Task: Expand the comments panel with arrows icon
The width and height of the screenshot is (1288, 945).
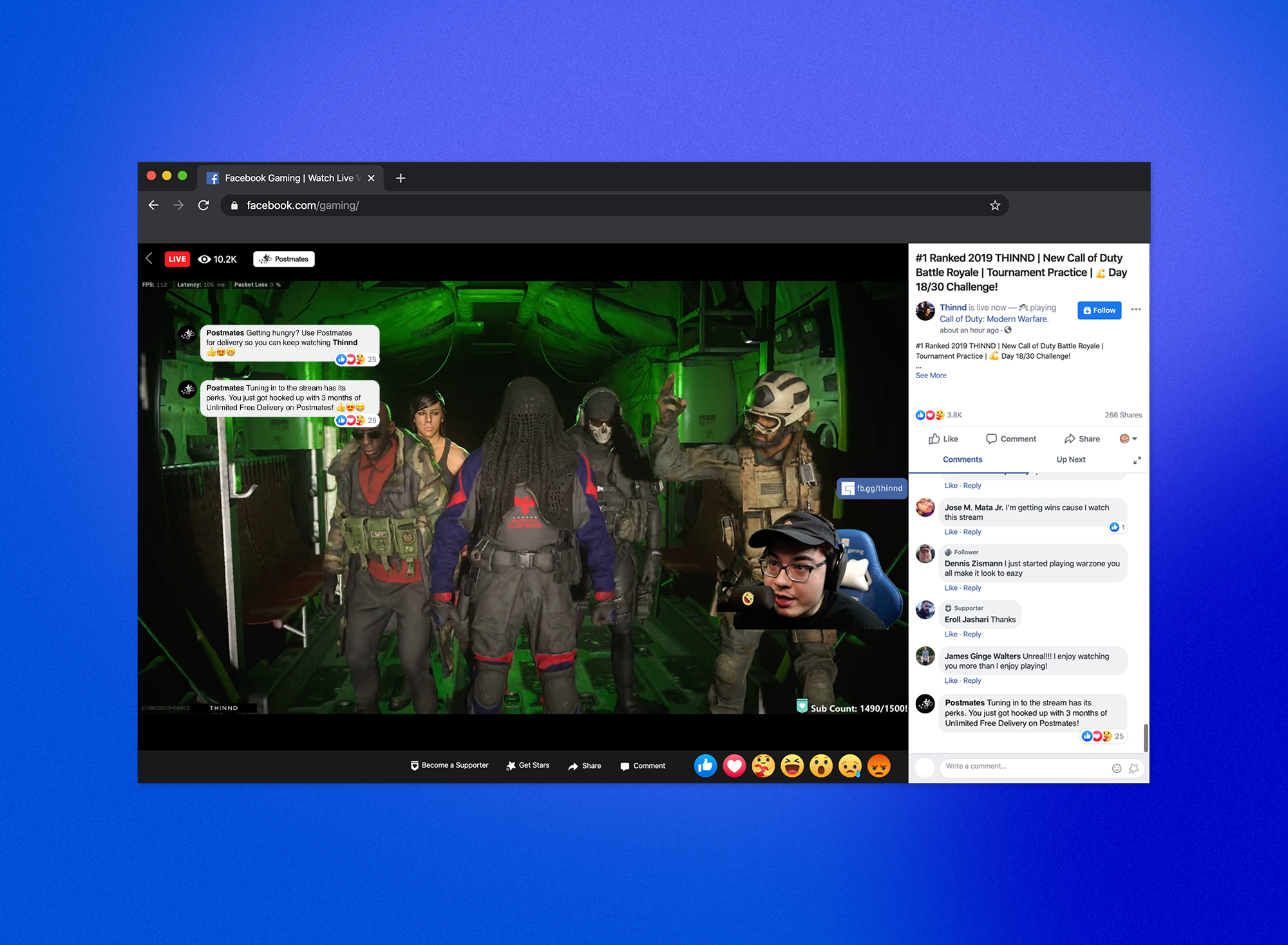Action: pos(1137,460)
